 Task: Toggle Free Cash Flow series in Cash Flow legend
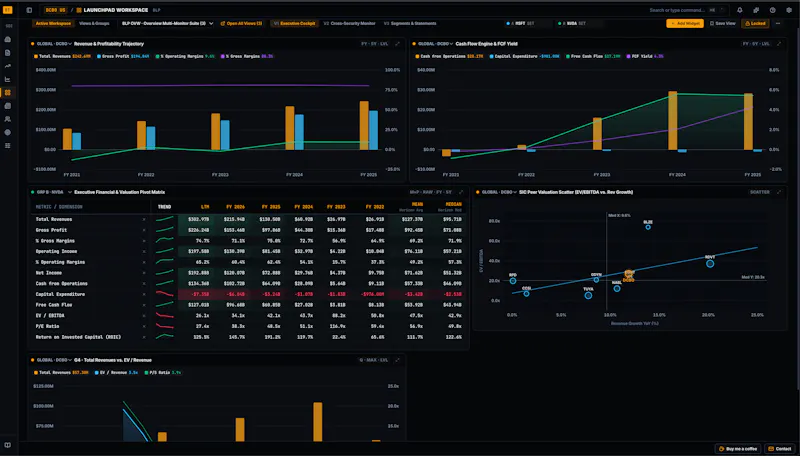coord(593,56)
